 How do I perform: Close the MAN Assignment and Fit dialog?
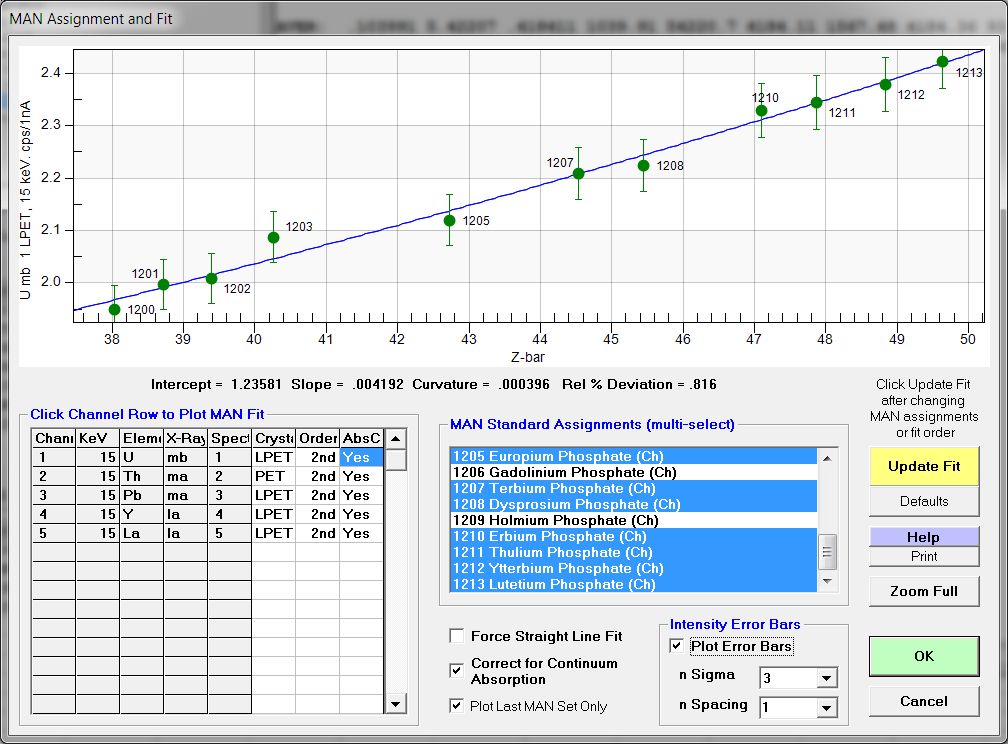[981, 19]
